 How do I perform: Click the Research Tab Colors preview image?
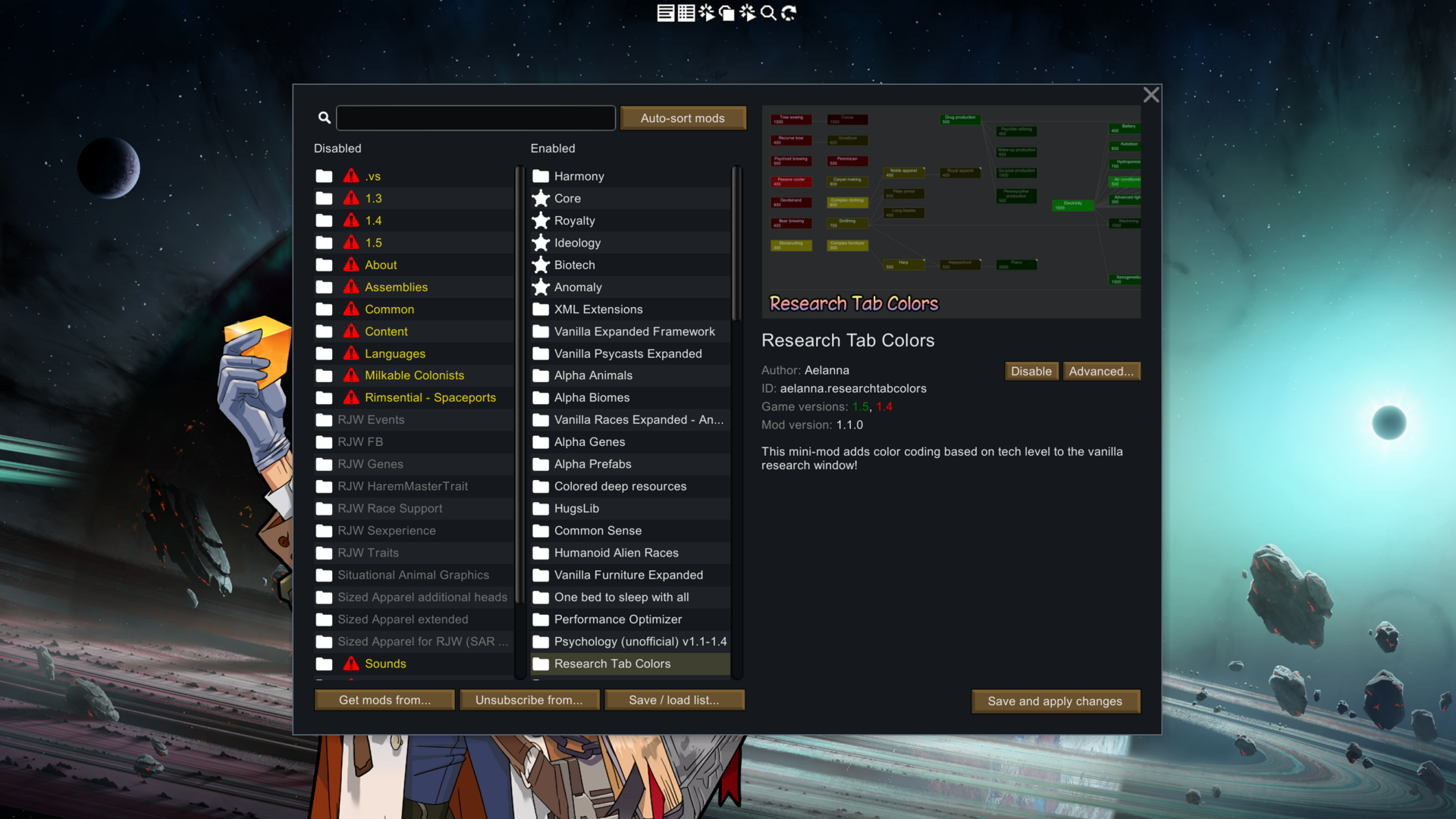[951, 212]
